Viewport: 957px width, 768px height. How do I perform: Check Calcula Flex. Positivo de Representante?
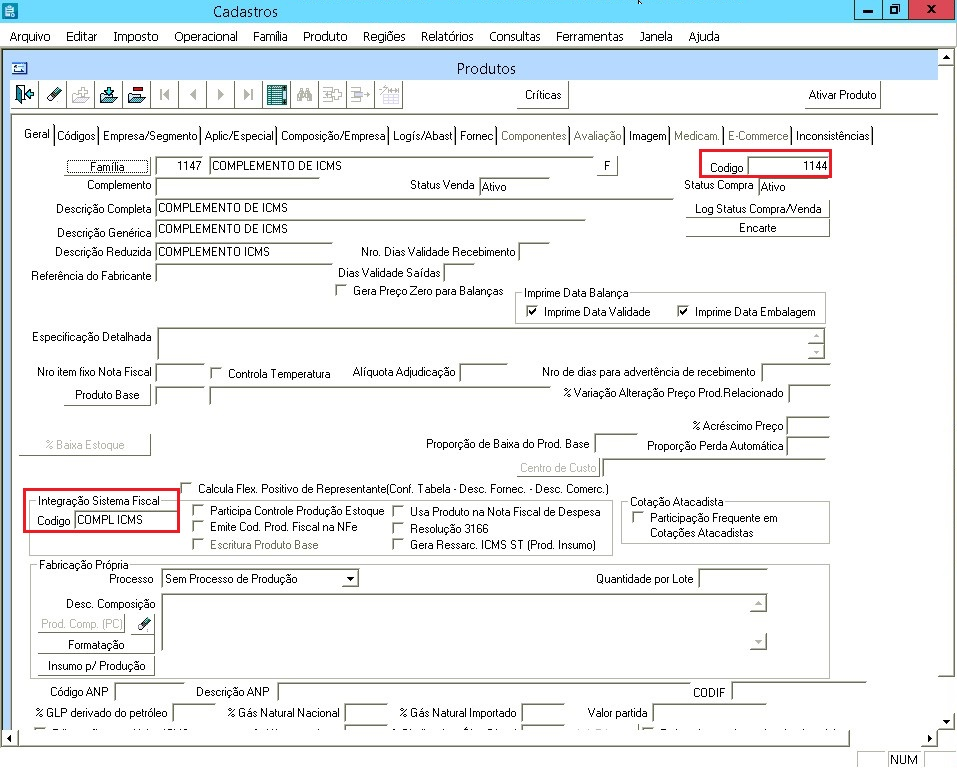click(186, 488)
